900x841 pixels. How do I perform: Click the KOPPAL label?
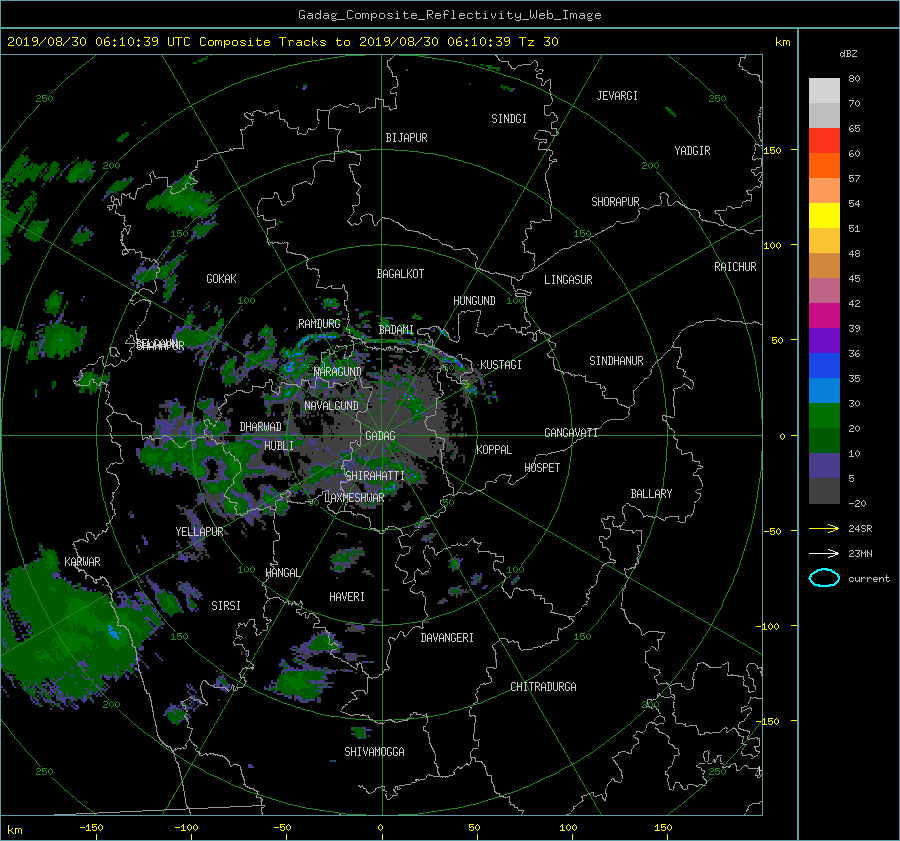coord(494,450)
